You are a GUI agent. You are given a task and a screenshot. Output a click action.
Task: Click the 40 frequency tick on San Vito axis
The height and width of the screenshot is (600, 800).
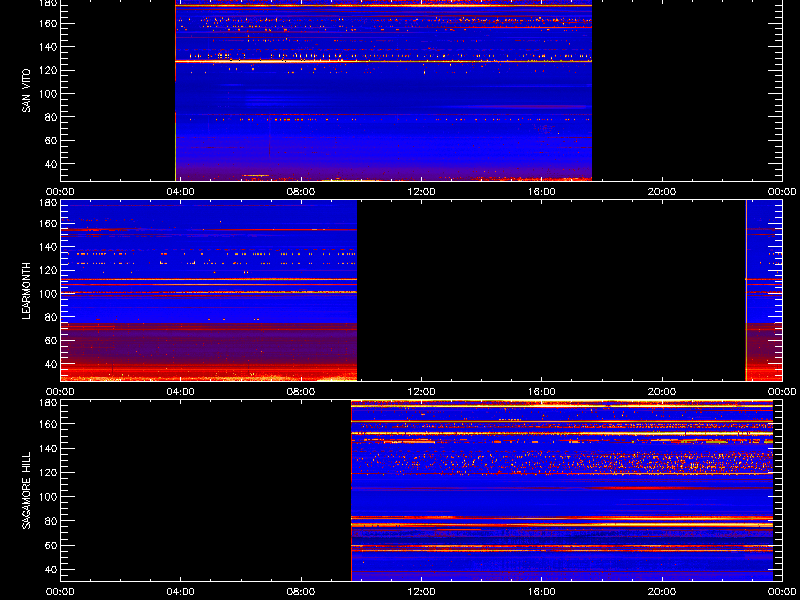(51, 164)
